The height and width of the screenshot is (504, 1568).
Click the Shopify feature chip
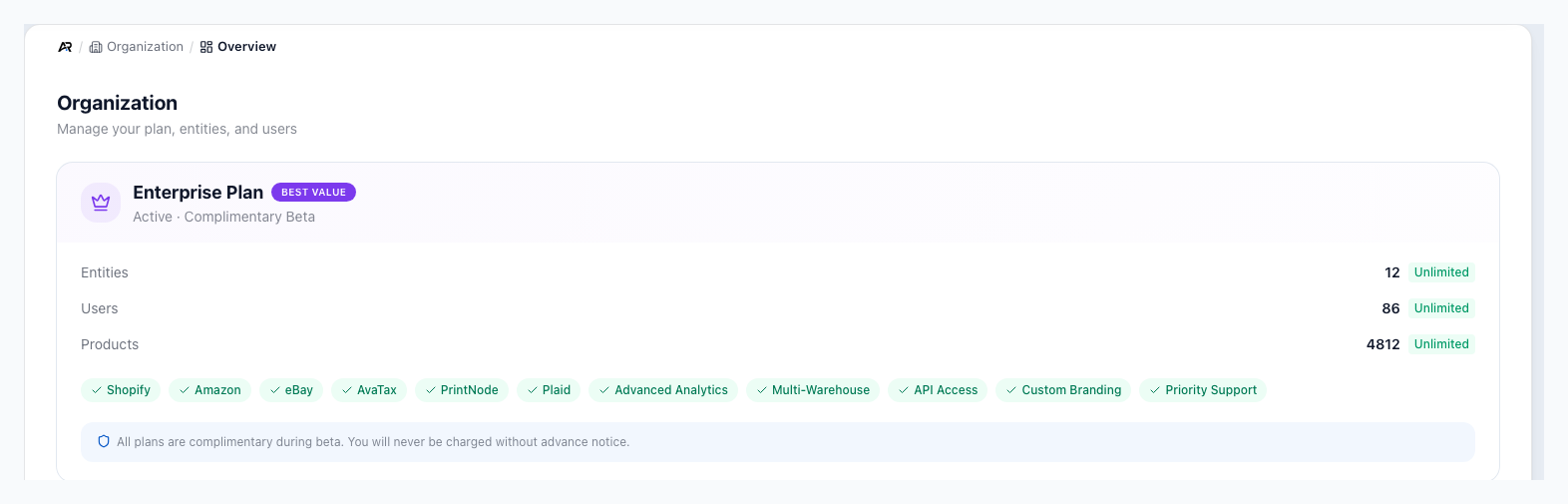[x=121, y=390]
